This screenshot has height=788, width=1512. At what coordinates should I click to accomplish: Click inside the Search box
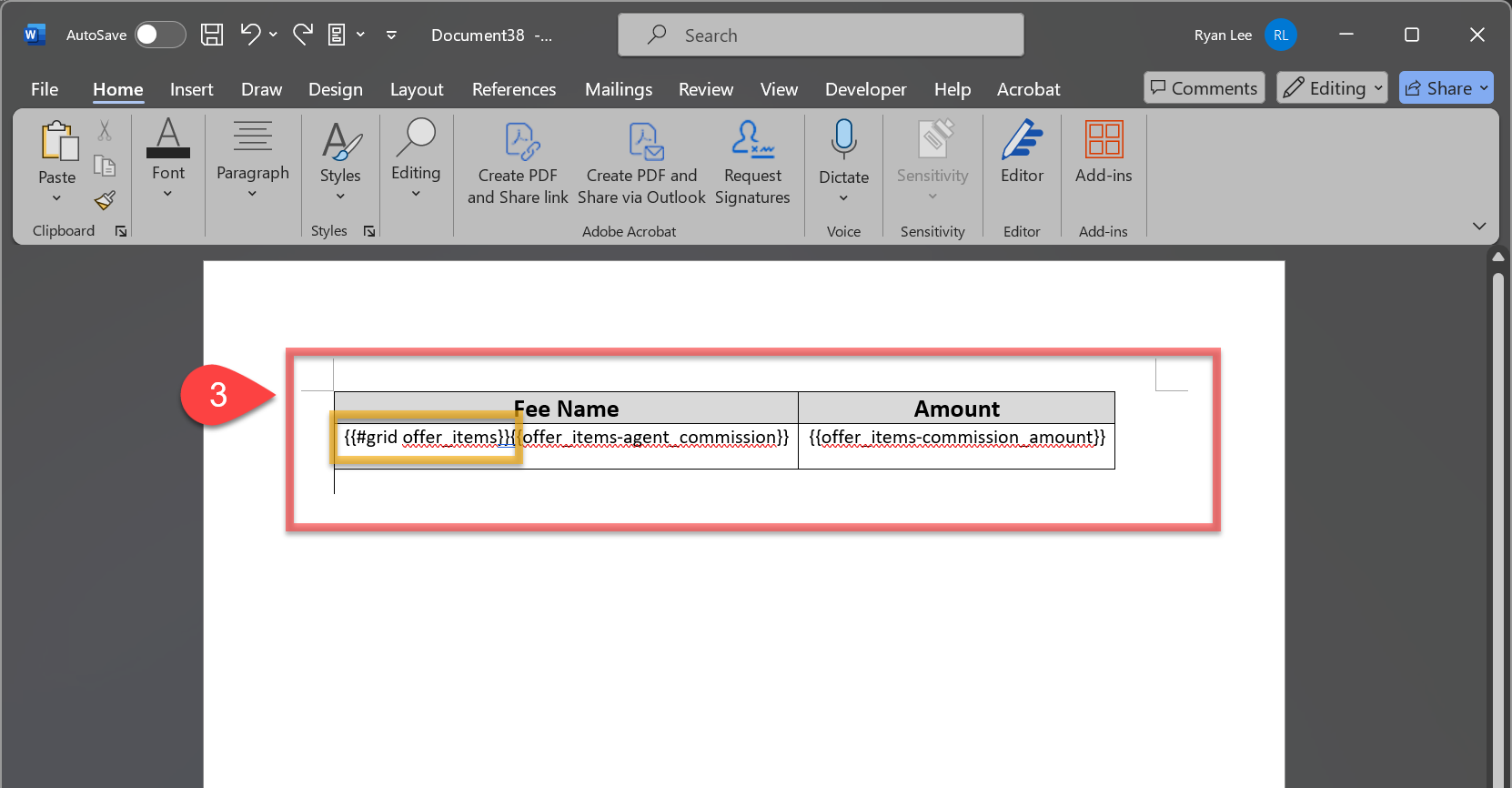821,35
